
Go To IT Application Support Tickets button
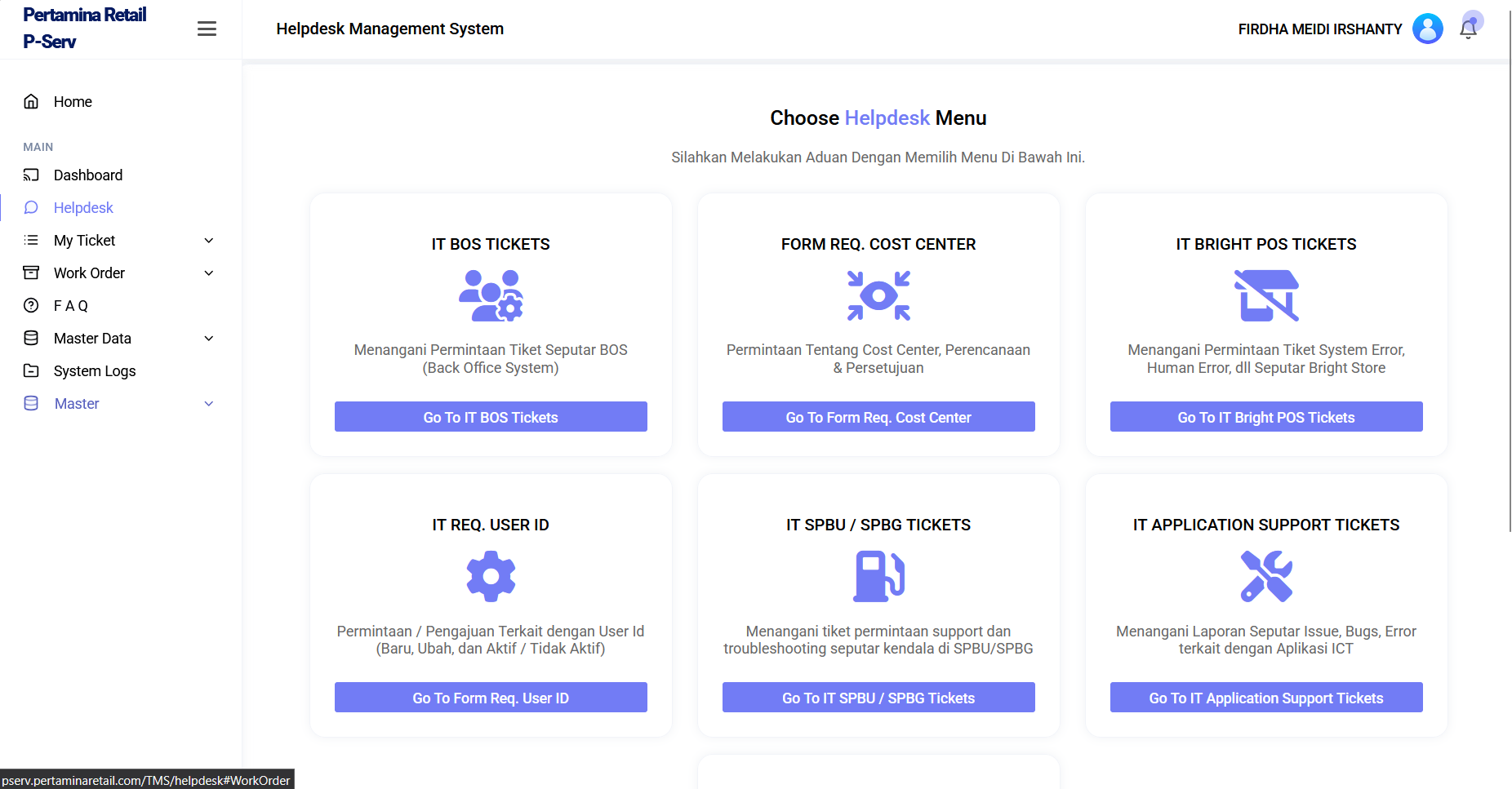click(1266, 698)
